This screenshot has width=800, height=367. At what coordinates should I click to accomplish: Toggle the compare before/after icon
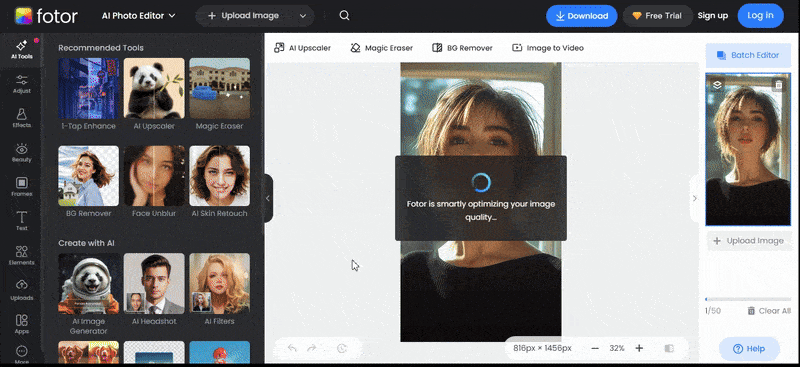click(669, 348)
